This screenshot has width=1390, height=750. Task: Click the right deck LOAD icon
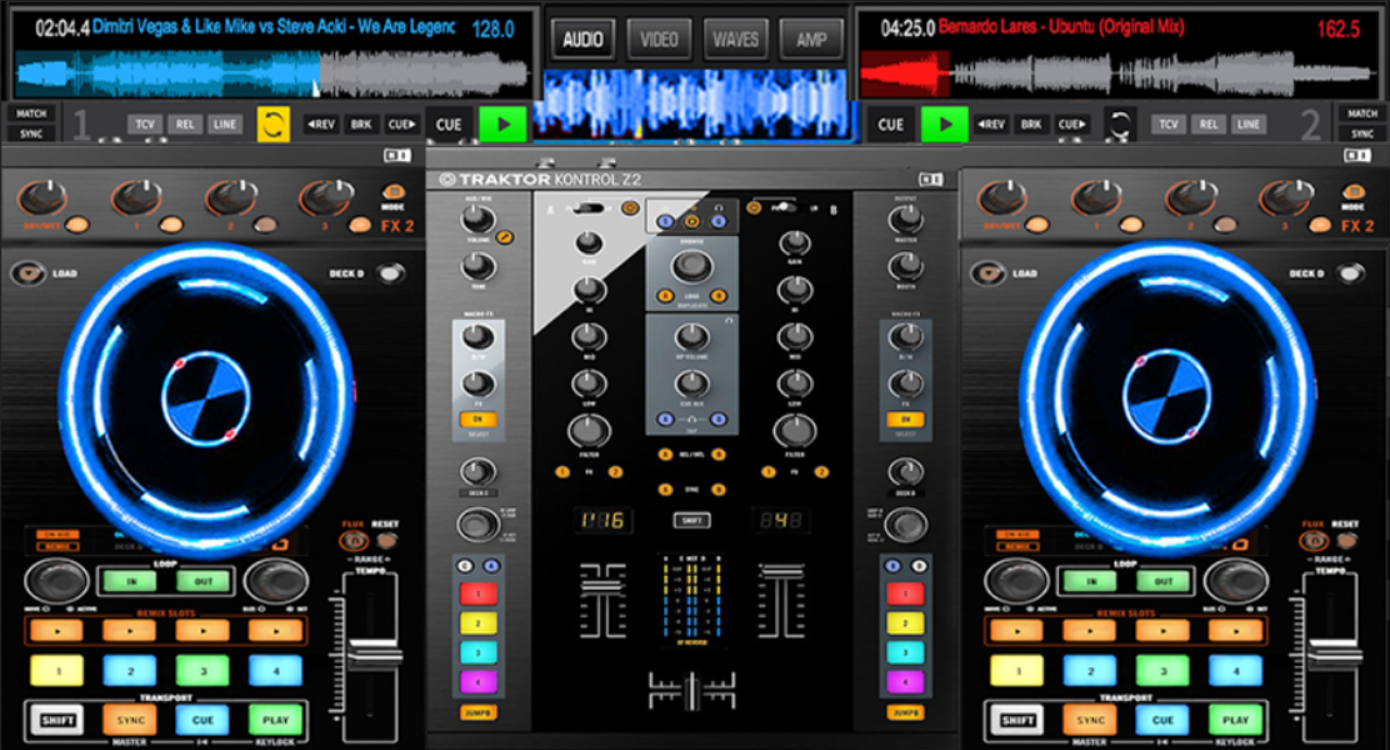(x=988, y=273)
